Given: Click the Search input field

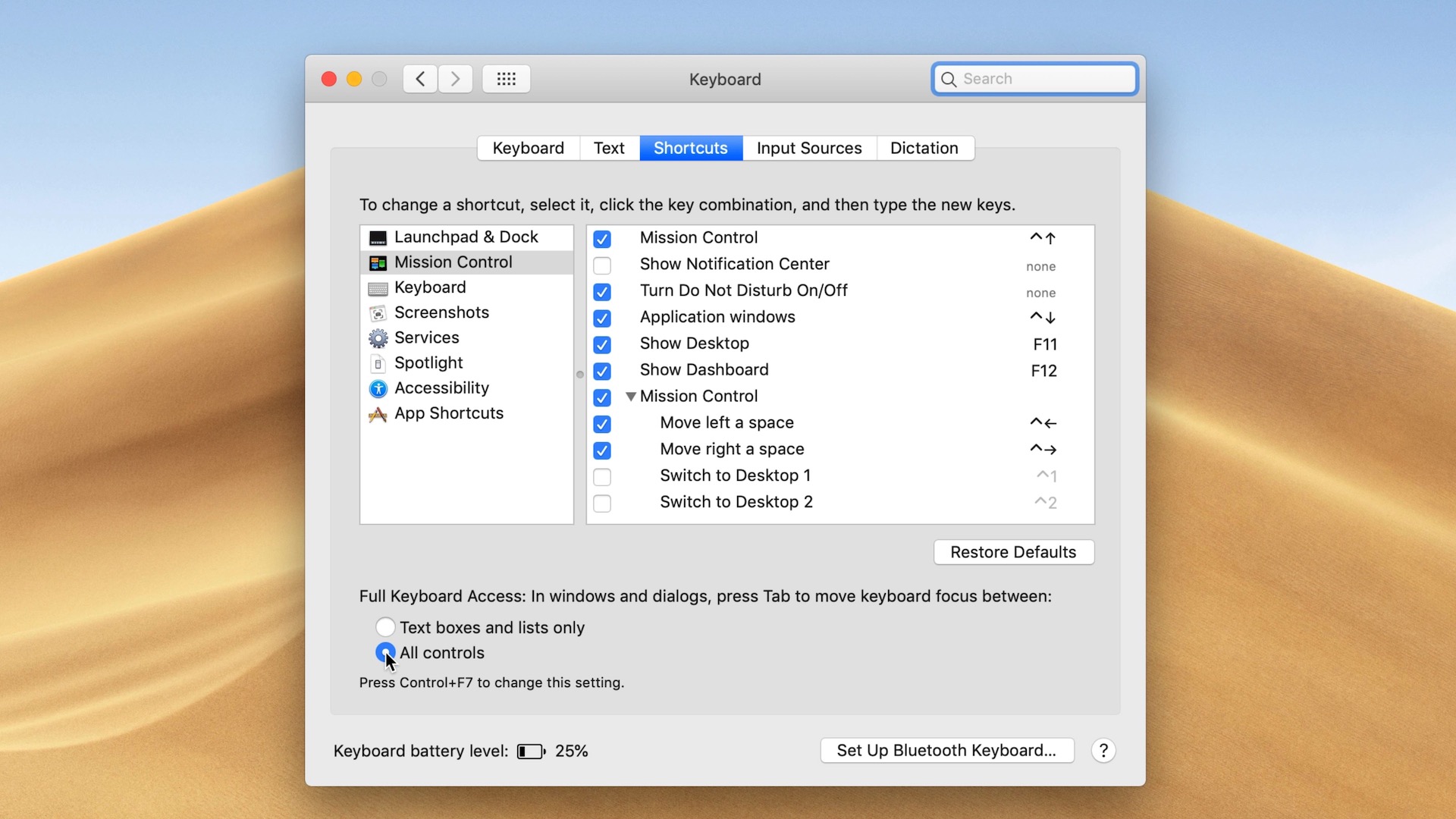Looking at the screenshot, I should pyautogui.click(x=1034, y=79).
